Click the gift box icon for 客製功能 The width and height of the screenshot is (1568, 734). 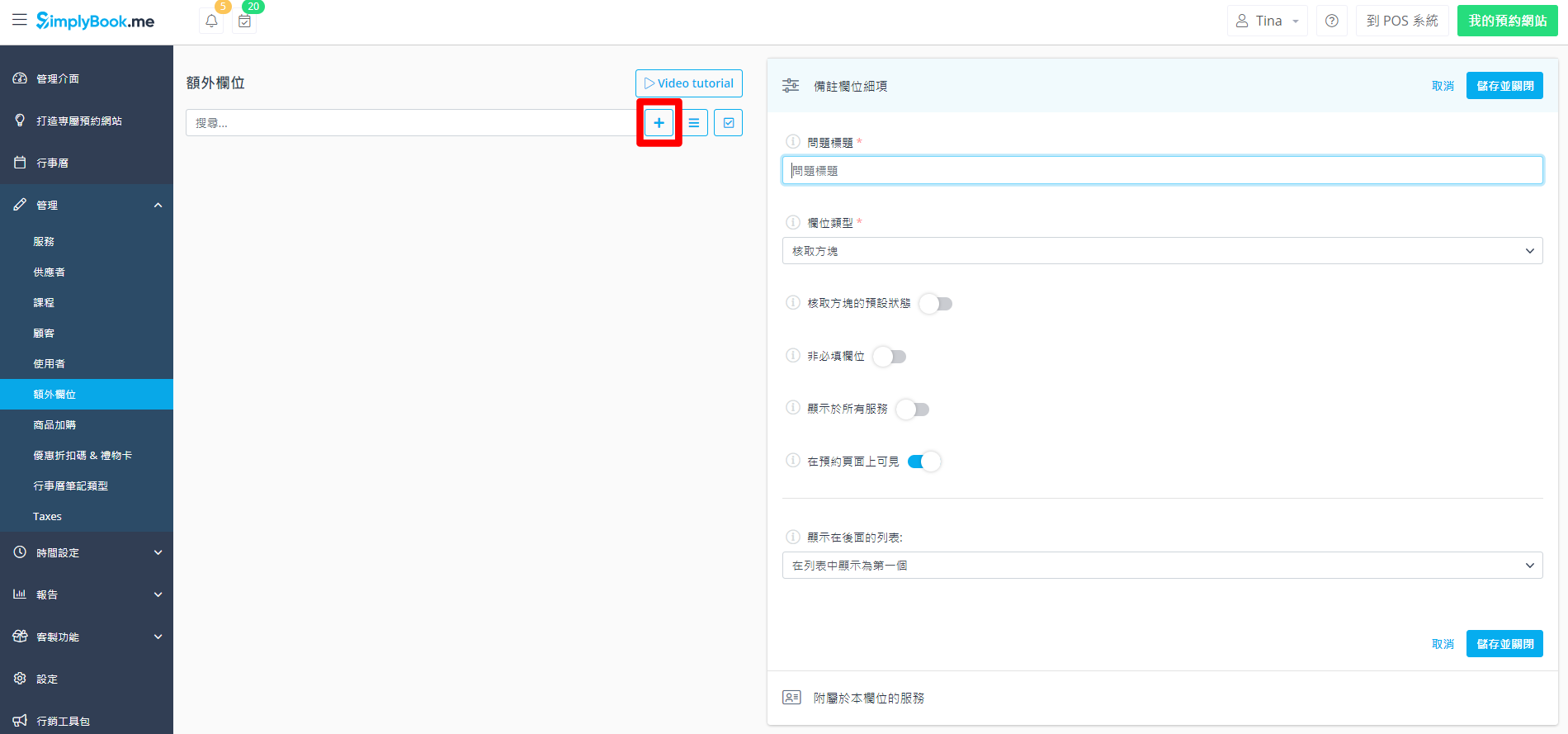20,637
